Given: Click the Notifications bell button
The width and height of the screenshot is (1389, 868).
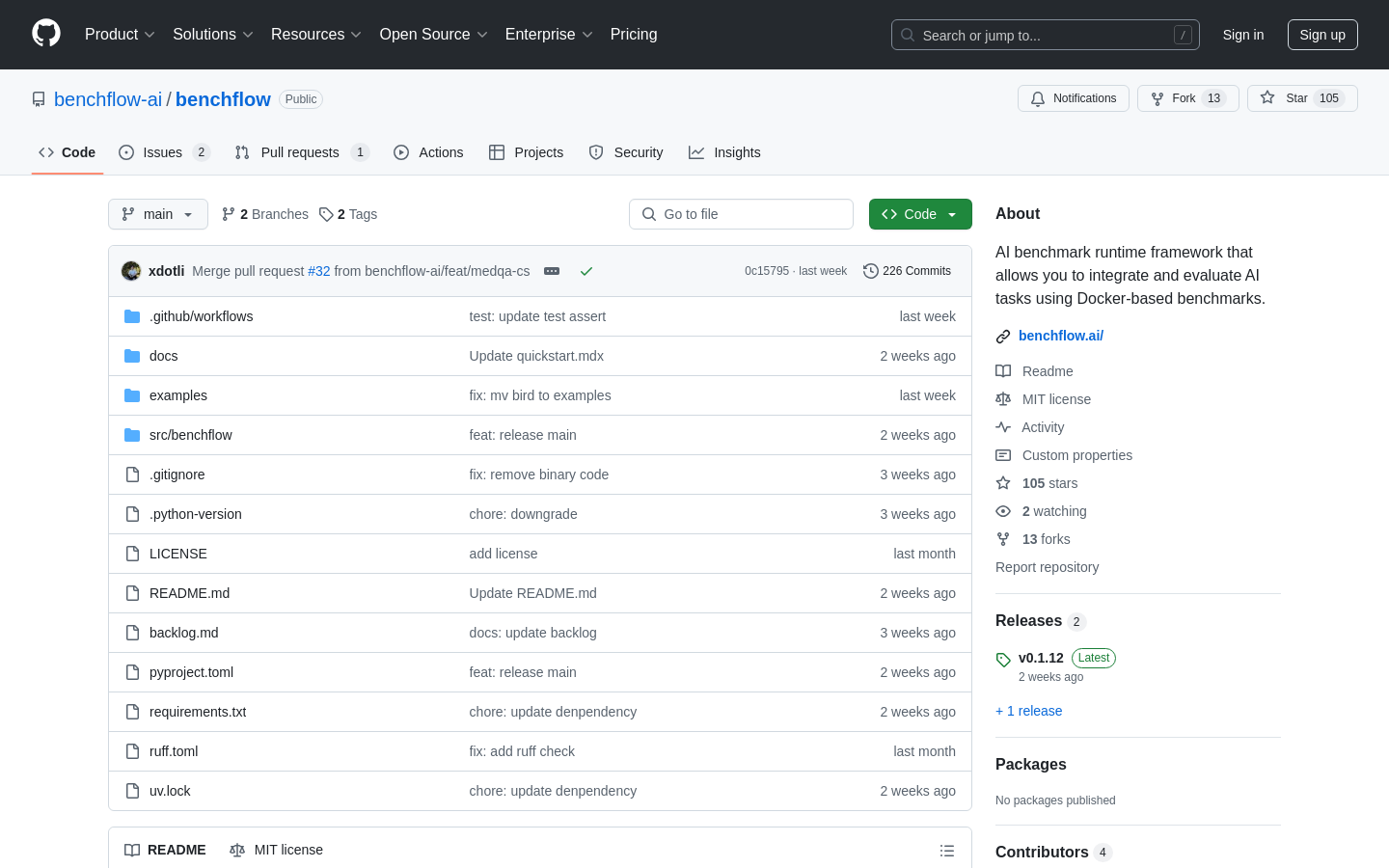Looking at the screenshot, I should click(1074, 98).
